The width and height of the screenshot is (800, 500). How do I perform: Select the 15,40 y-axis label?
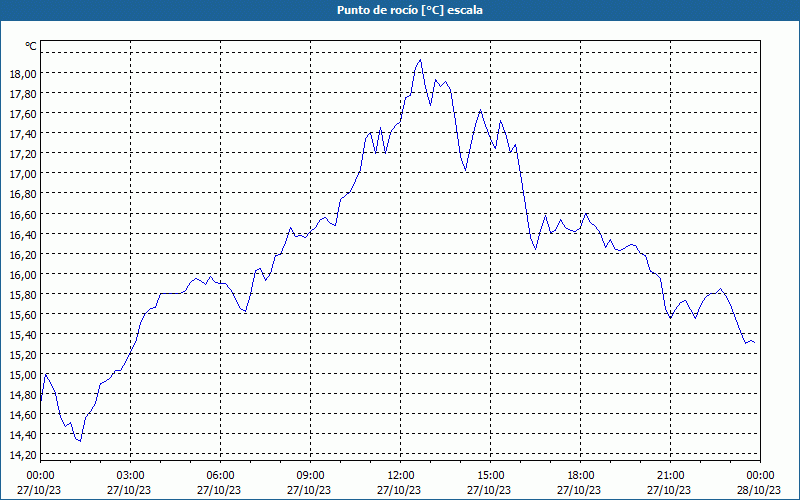23,335
